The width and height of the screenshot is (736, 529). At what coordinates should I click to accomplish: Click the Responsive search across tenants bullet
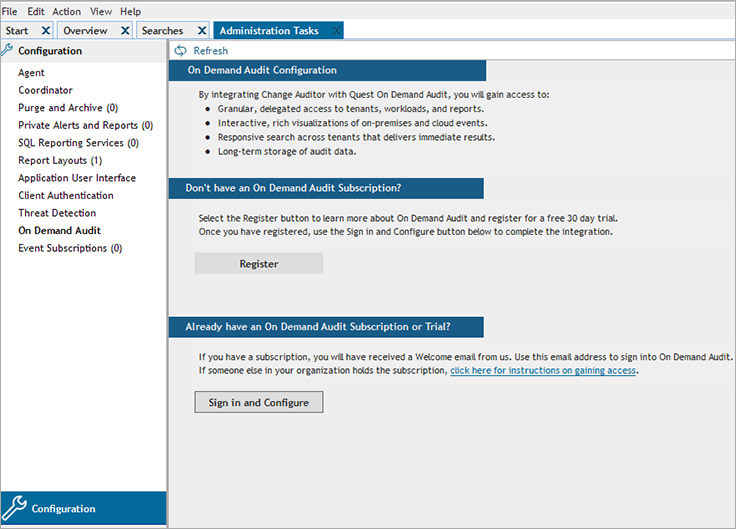(x=356, y=137)
